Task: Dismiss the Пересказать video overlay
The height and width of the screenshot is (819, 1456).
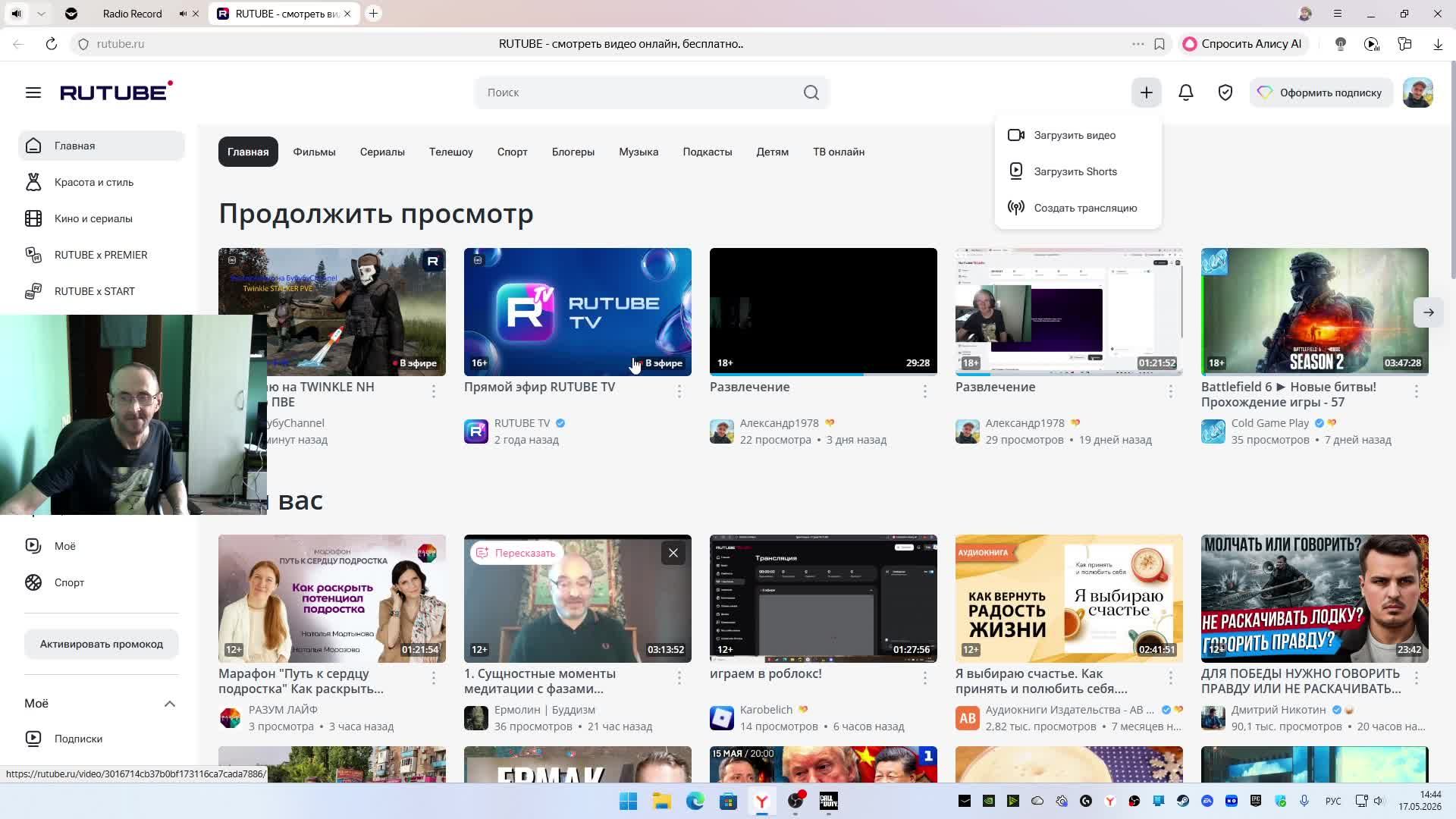Action: coord(673,553)
